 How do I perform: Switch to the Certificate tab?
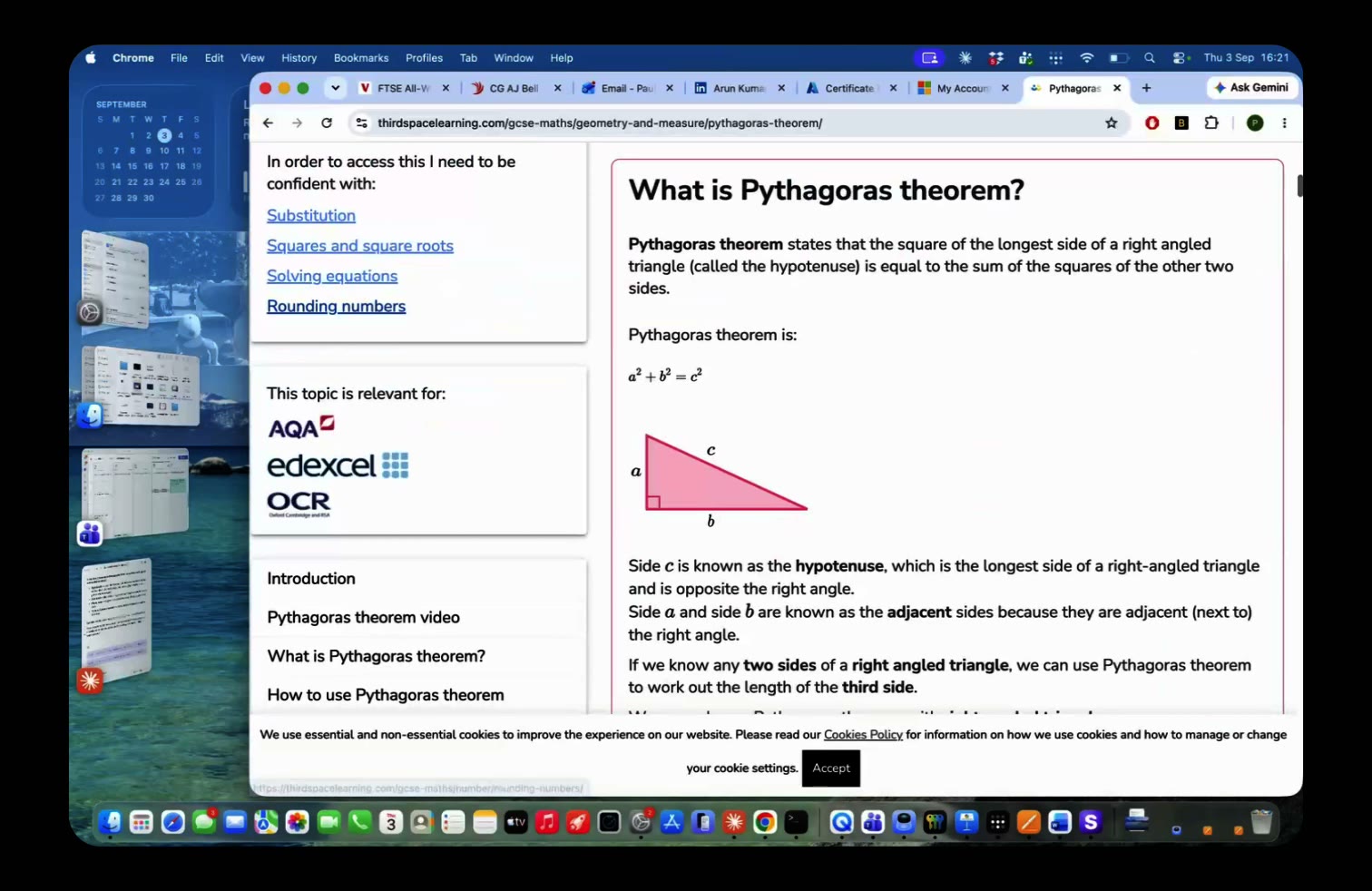(x=850, y=88)
